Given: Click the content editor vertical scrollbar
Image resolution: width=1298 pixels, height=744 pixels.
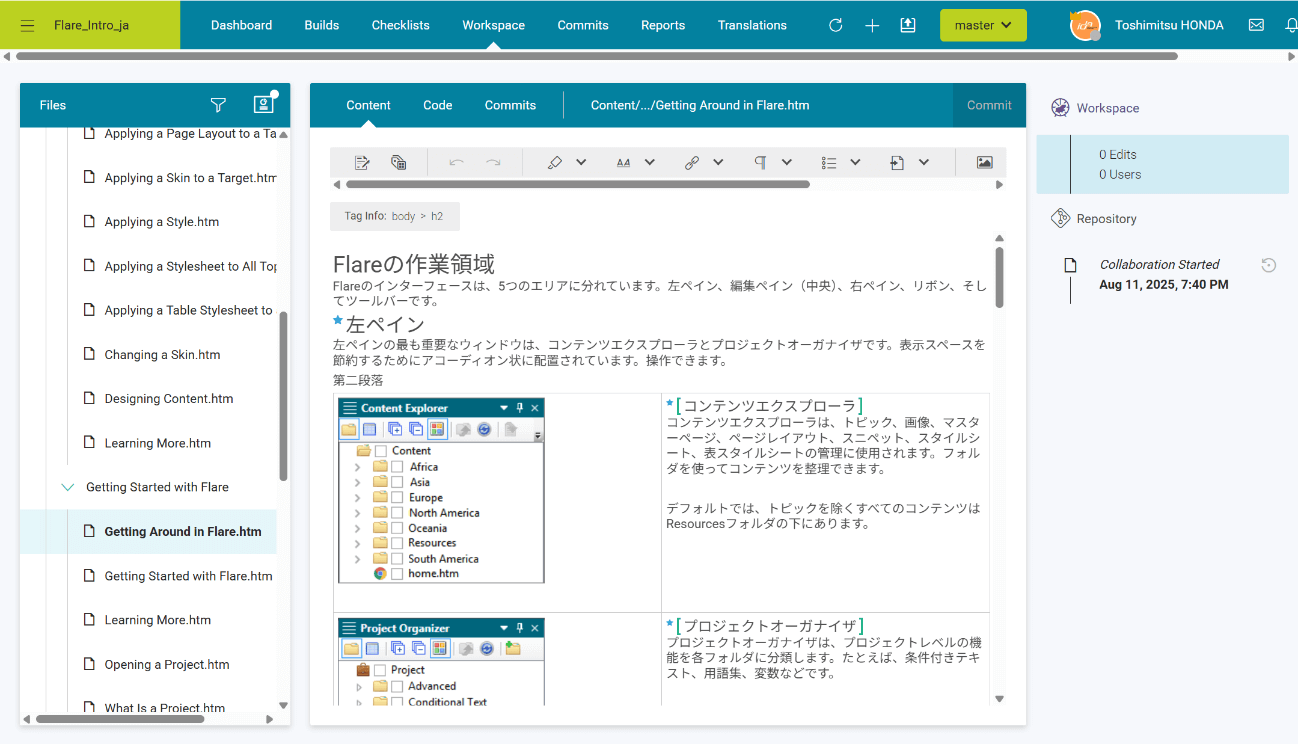Looking at the screenshot, I should (999, 277).
